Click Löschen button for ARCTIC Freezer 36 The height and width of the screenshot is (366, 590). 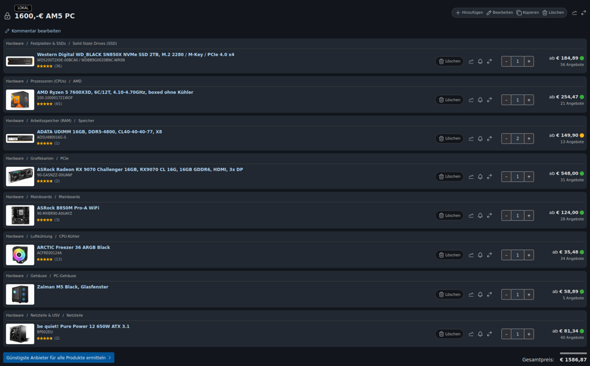pyautogui.click(x=449, y=255)
